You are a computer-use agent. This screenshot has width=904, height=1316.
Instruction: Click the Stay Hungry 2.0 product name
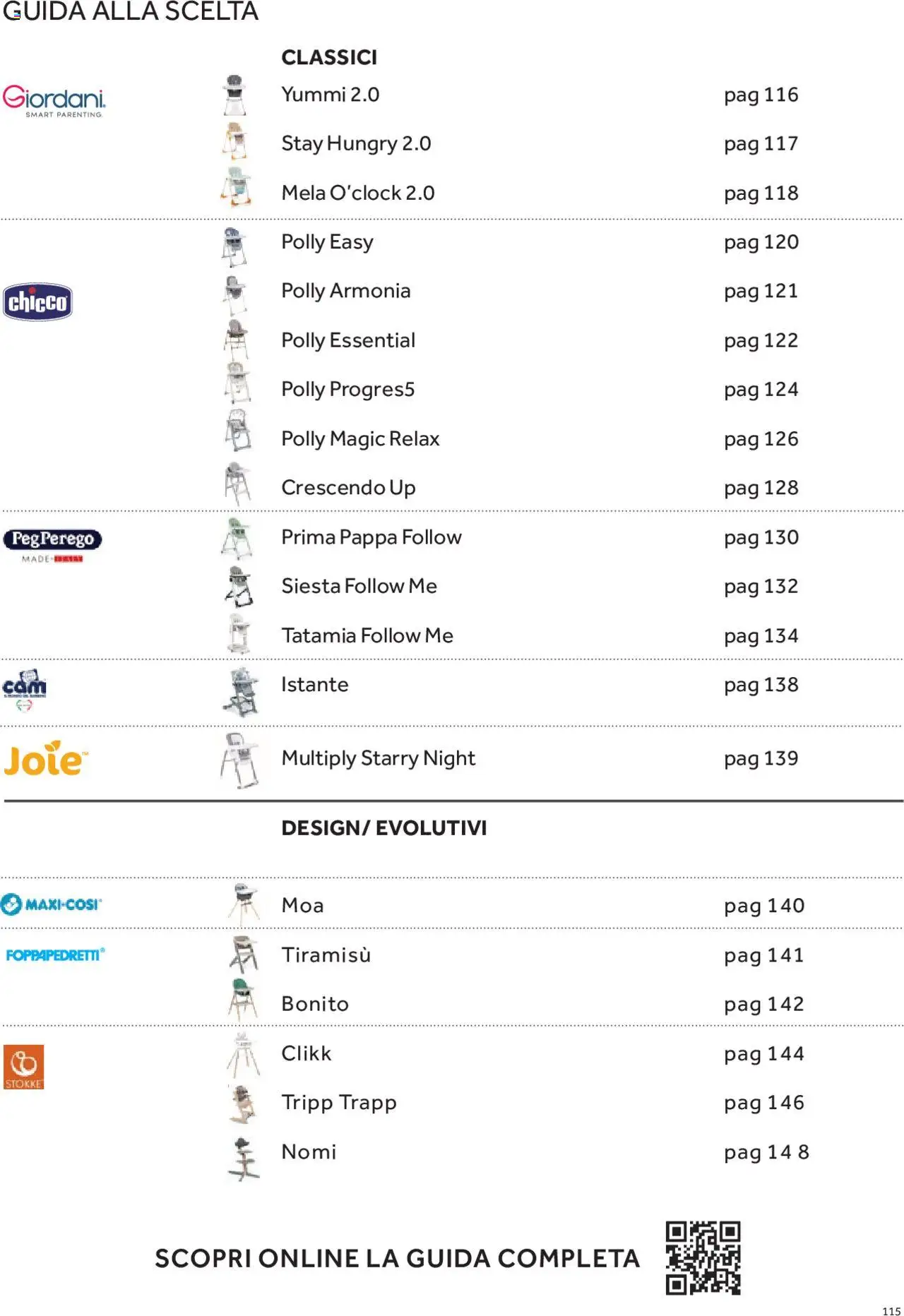356,144
